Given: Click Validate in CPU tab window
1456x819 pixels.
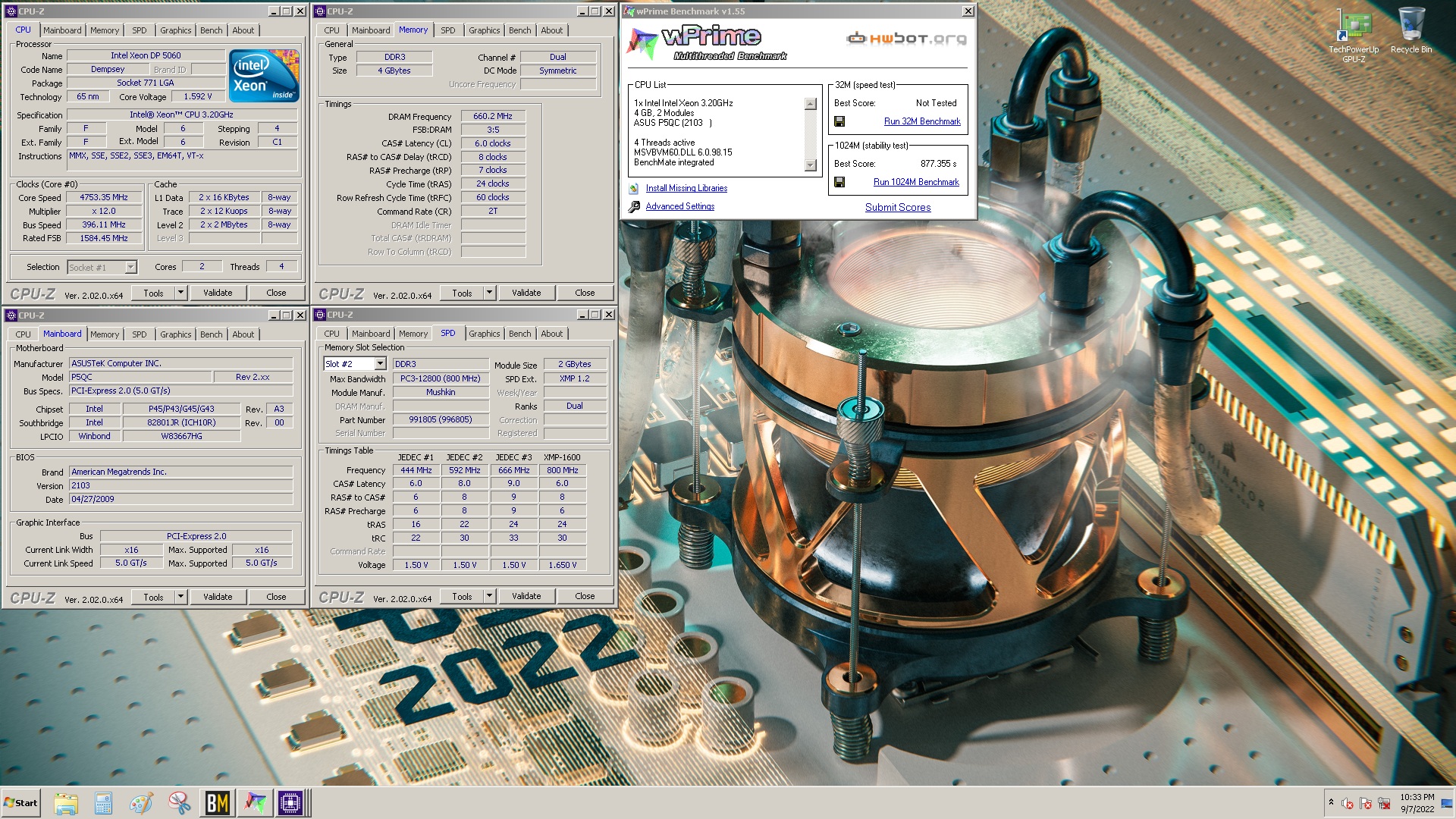Looking at the screenshot, I should pyautogui.click(x=218, y=293).
